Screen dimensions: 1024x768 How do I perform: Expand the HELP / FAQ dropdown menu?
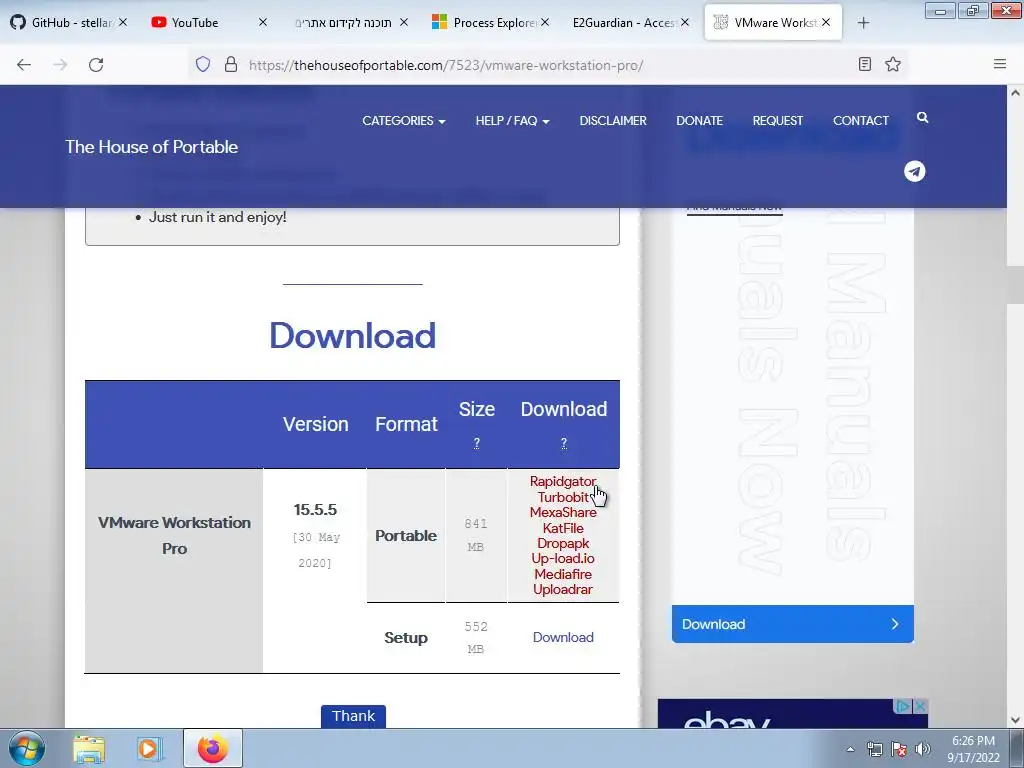click(513, 121)
